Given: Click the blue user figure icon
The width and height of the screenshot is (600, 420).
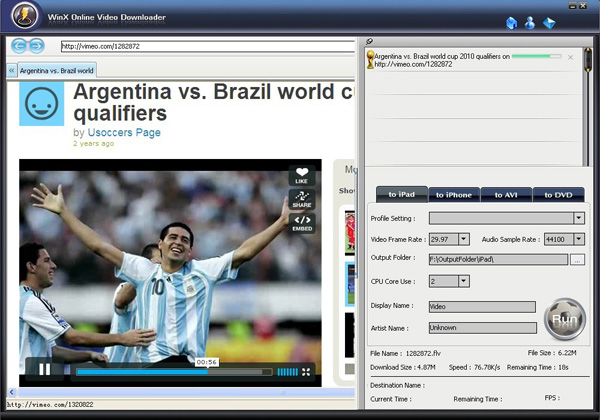Looking at the screenshot, I should pos(530,23).
